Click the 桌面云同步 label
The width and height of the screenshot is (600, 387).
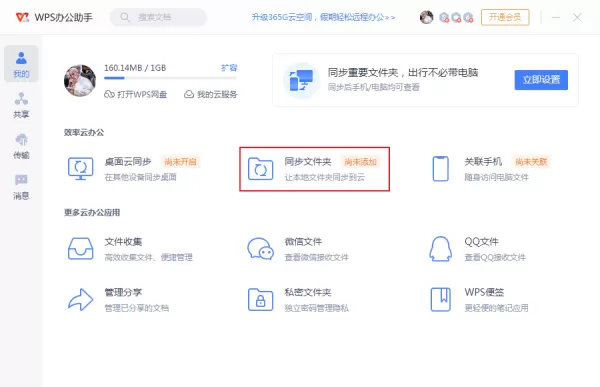pos(128,162)
